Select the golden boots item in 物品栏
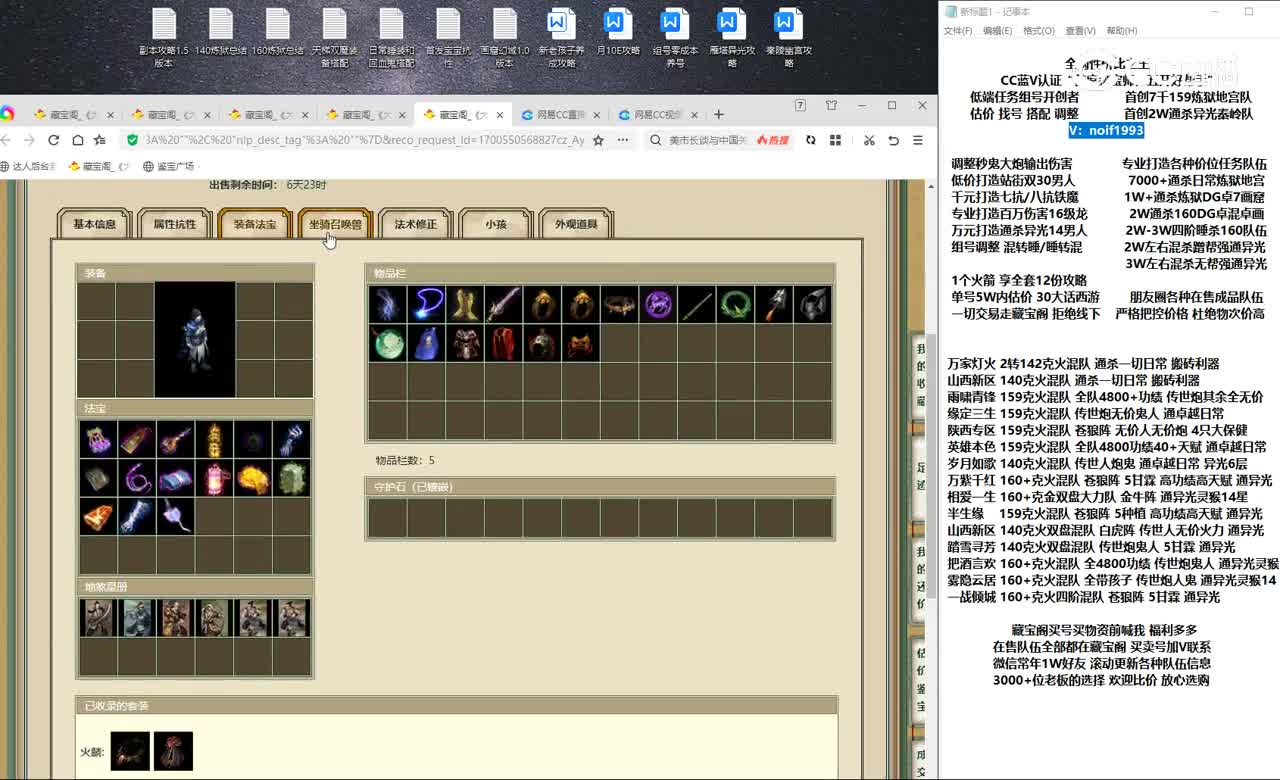This screenshot has width=1280, height=780. [x=465, y=304]
